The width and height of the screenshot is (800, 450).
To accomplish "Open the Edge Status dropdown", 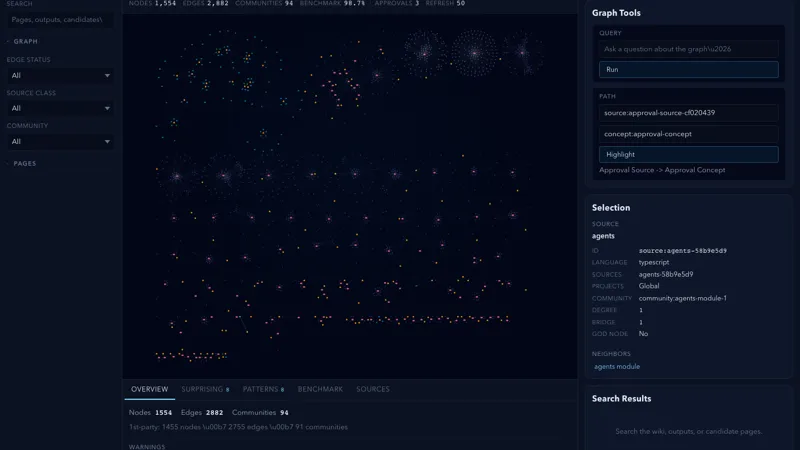I will click(60, 76).
